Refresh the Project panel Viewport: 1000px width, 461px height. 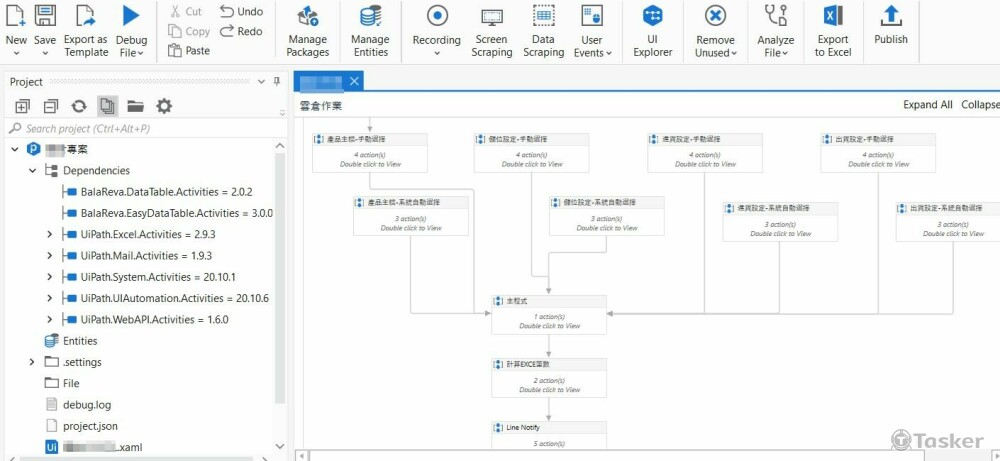pyautogui.click(x=78, y=106)
